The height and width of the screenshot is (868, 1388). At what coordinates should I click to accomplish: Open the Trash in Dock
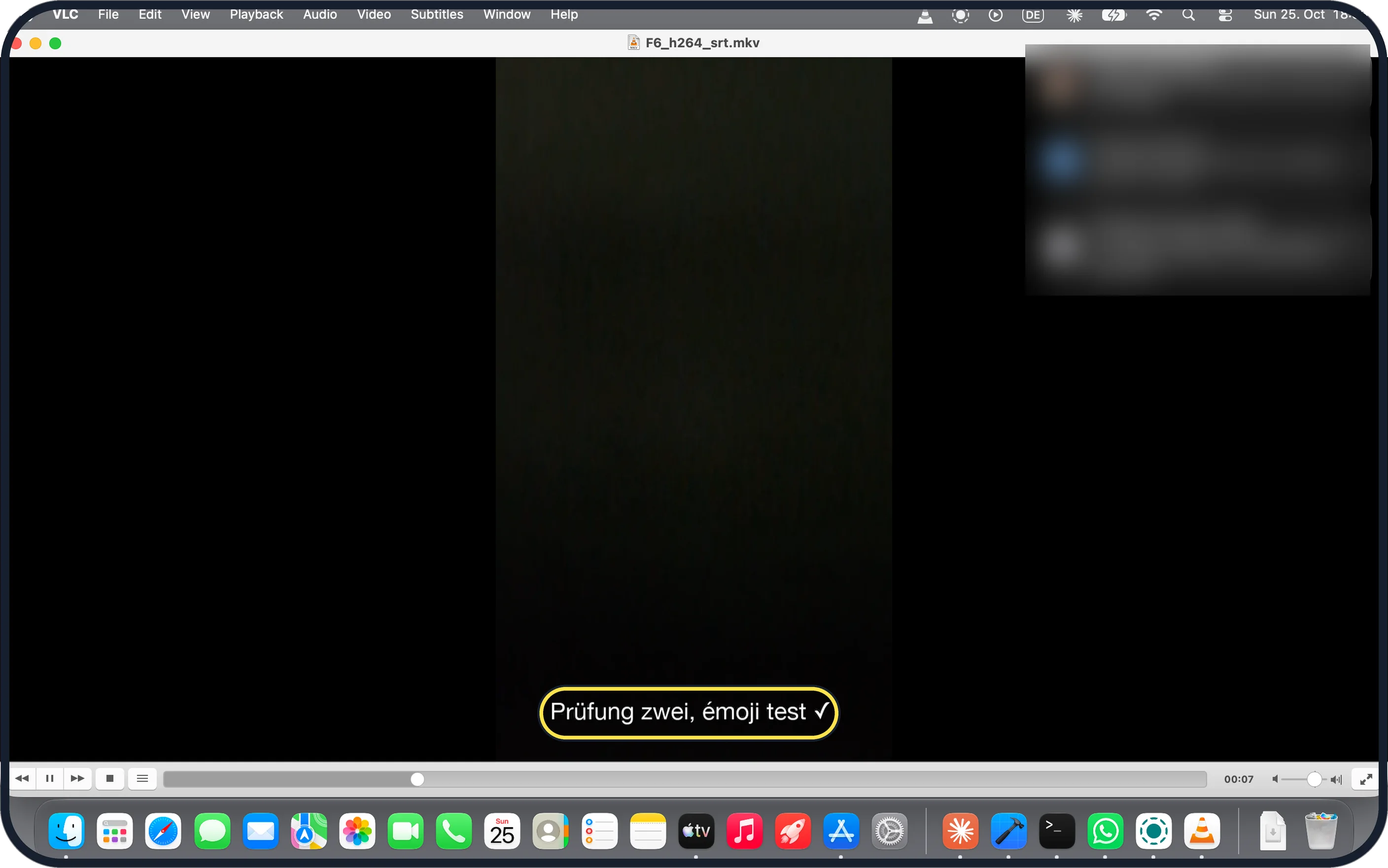1321,831
